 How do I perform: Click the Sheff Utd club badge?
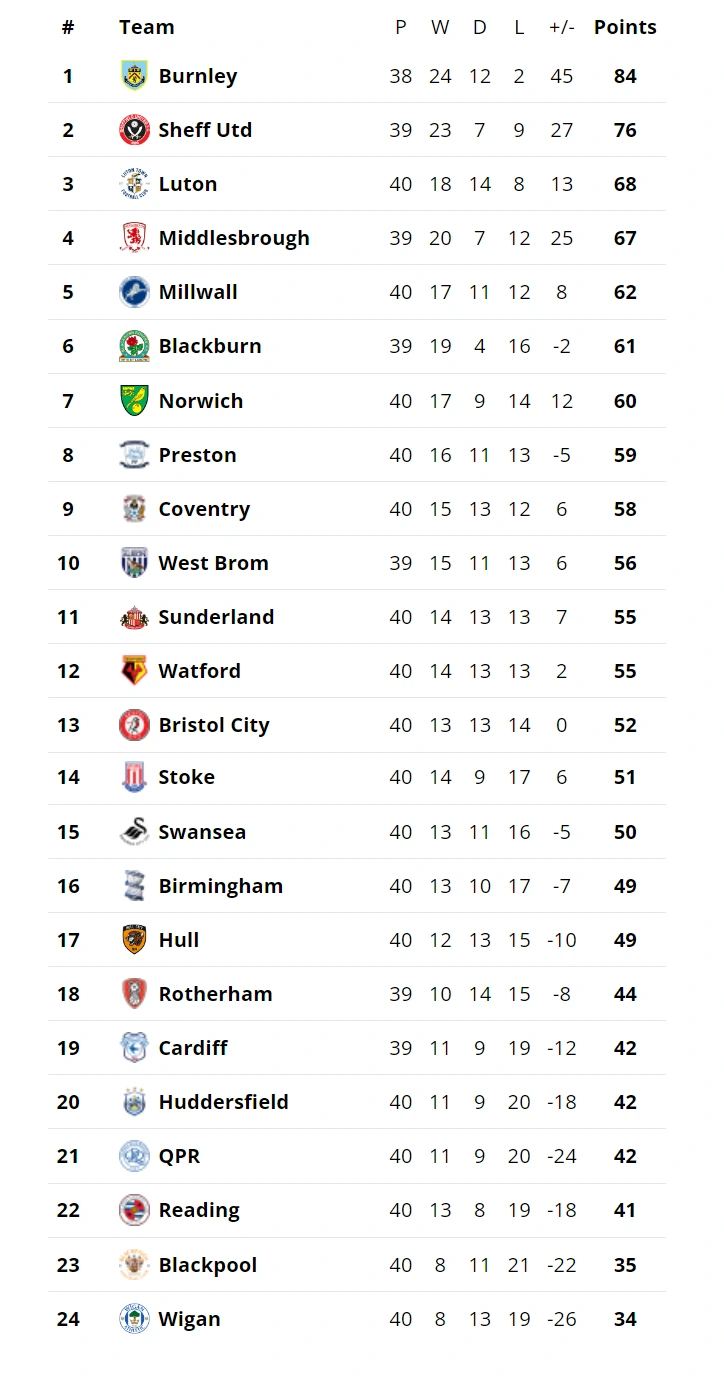pyautogui.click(x=134, y=130)
